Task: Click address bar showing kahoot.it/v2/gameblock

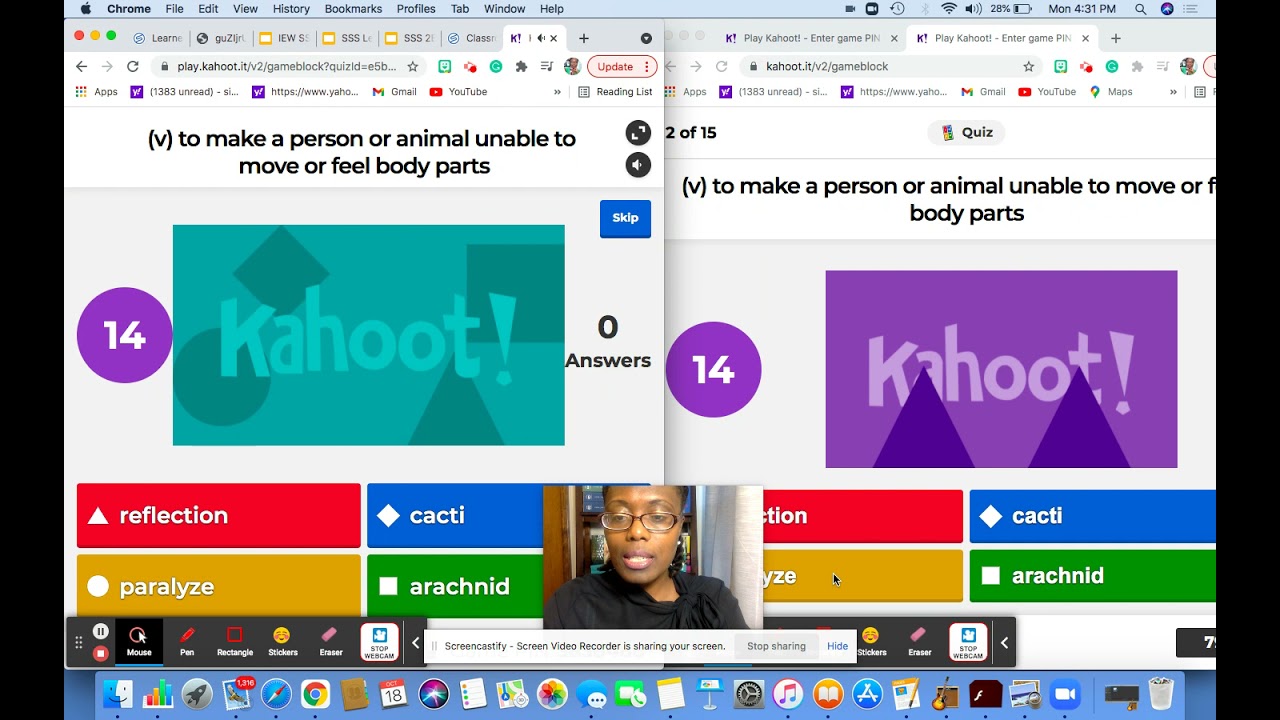Action: coord(826,67)
